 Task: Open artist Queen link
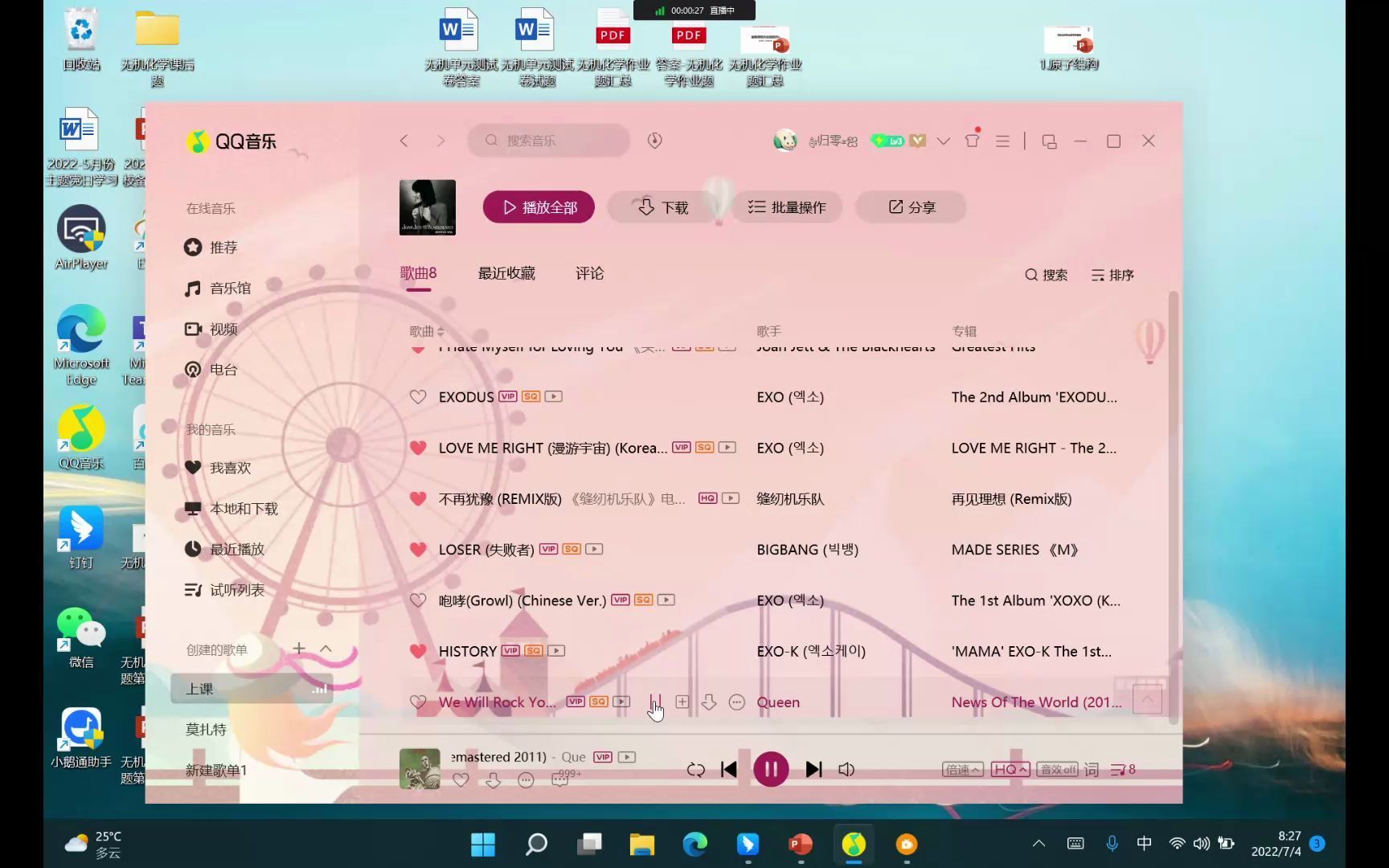pos(778,702)
